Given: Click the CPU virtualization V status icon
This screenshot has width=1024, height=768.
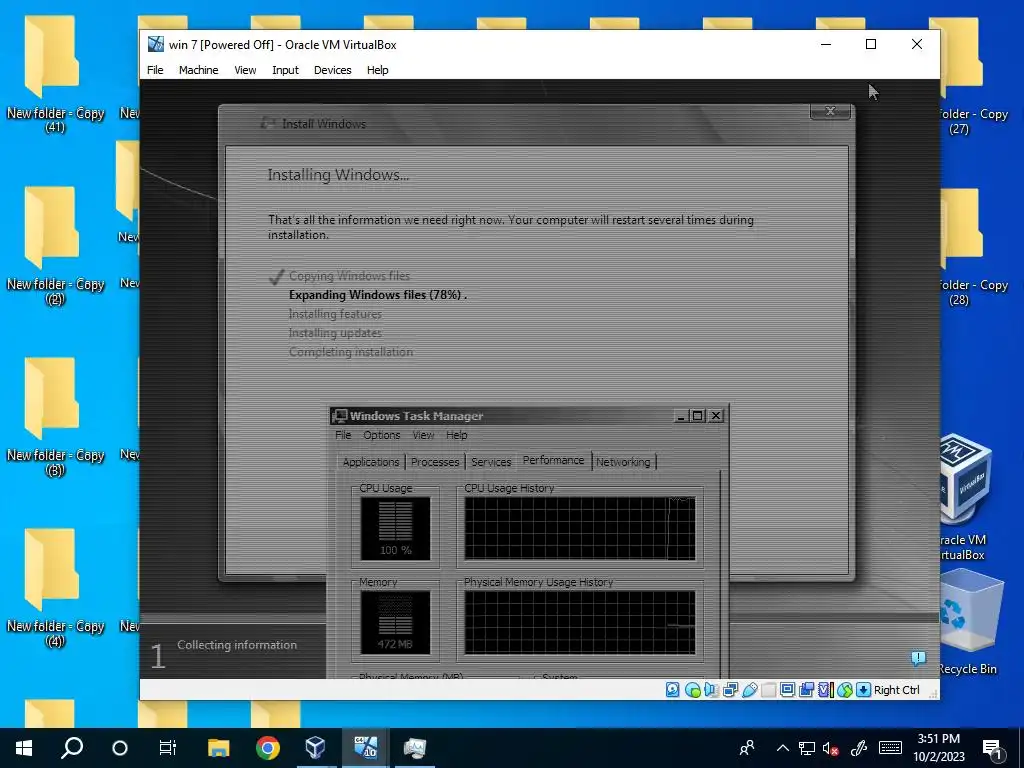Looking at the screenshot, I should point(825,690).
